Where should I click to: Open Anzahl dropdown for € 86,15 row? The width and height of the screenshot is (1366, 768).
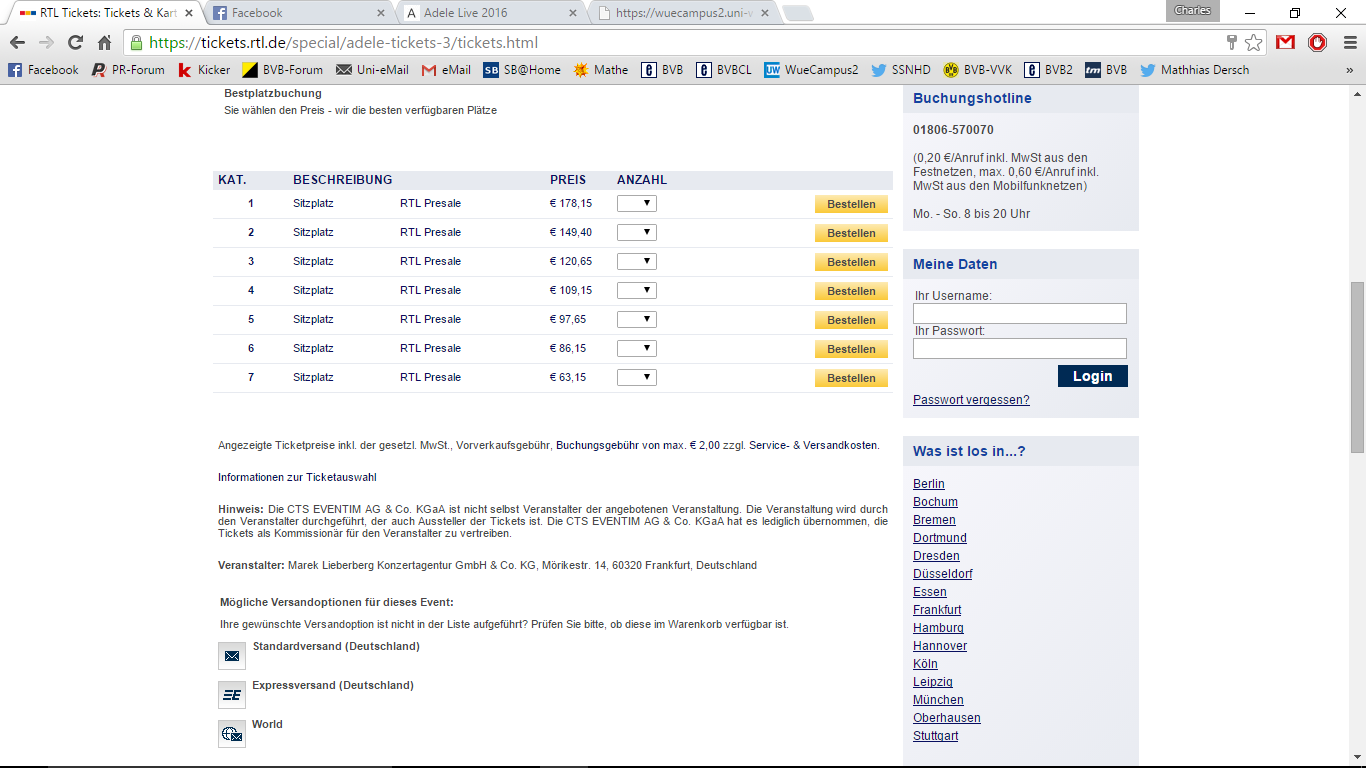click(636, 348)
